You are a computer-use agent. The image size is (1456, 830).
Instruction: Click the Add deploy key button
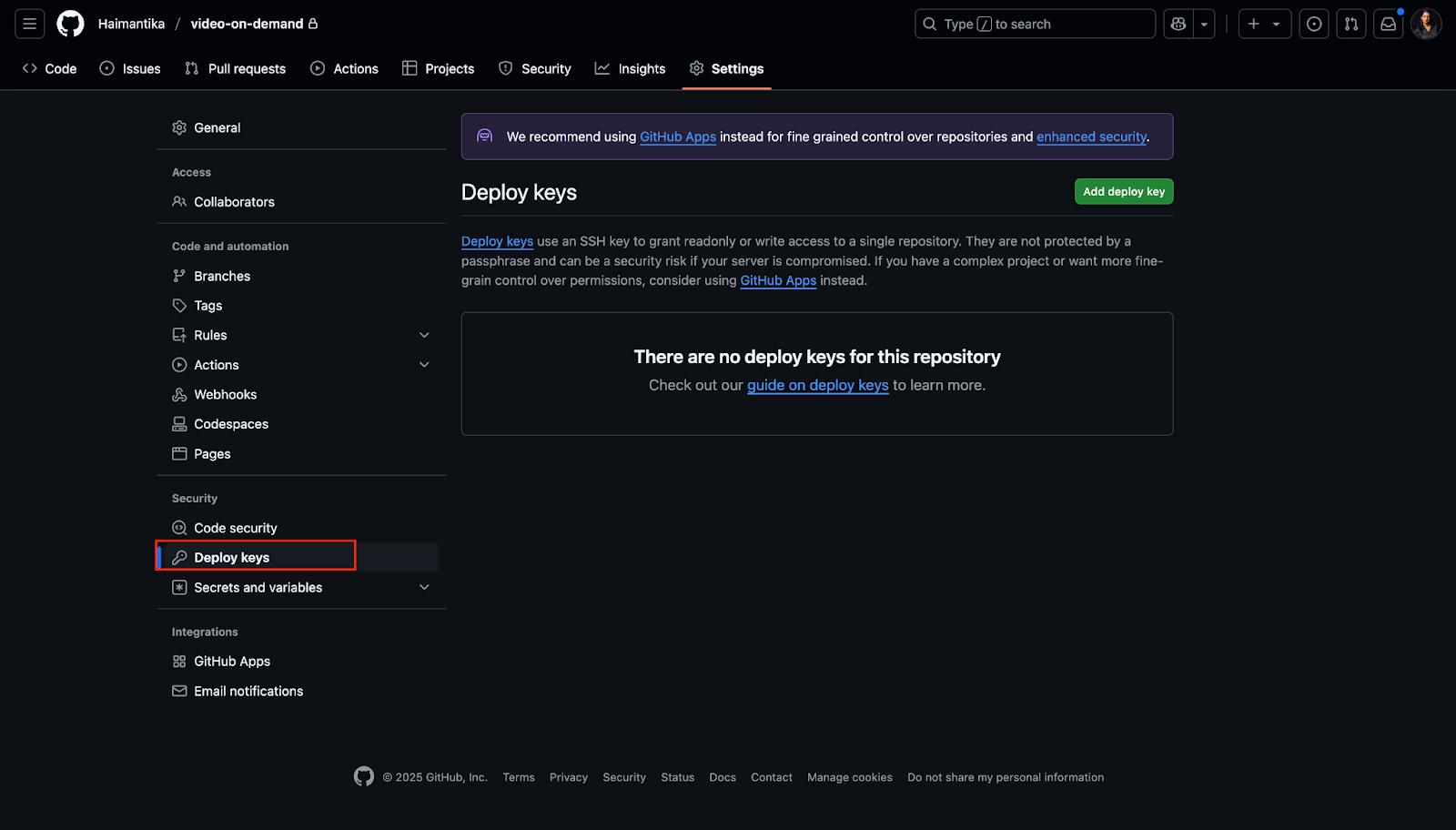tap(1124, 191)
